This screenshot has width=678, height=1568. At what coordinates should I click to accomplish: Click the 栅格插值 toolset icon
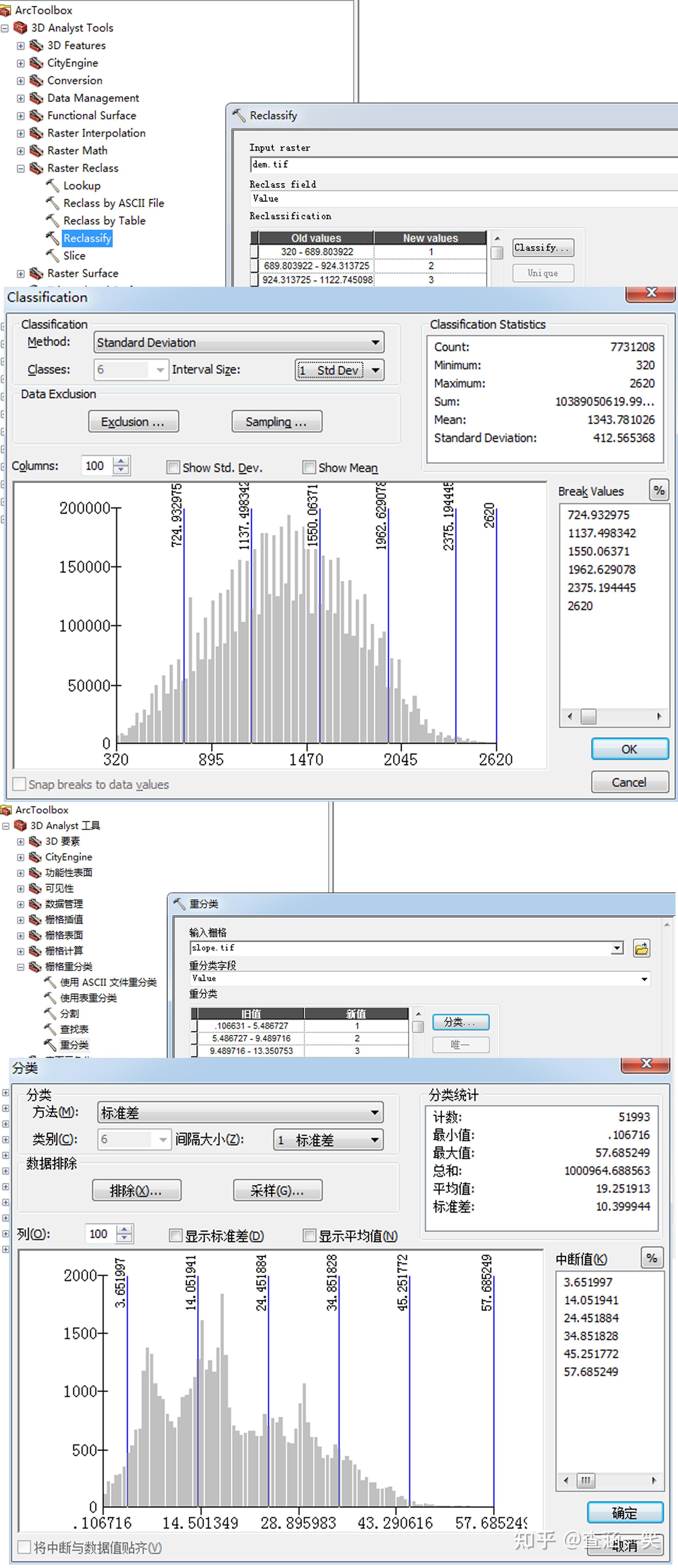point(35,920)
